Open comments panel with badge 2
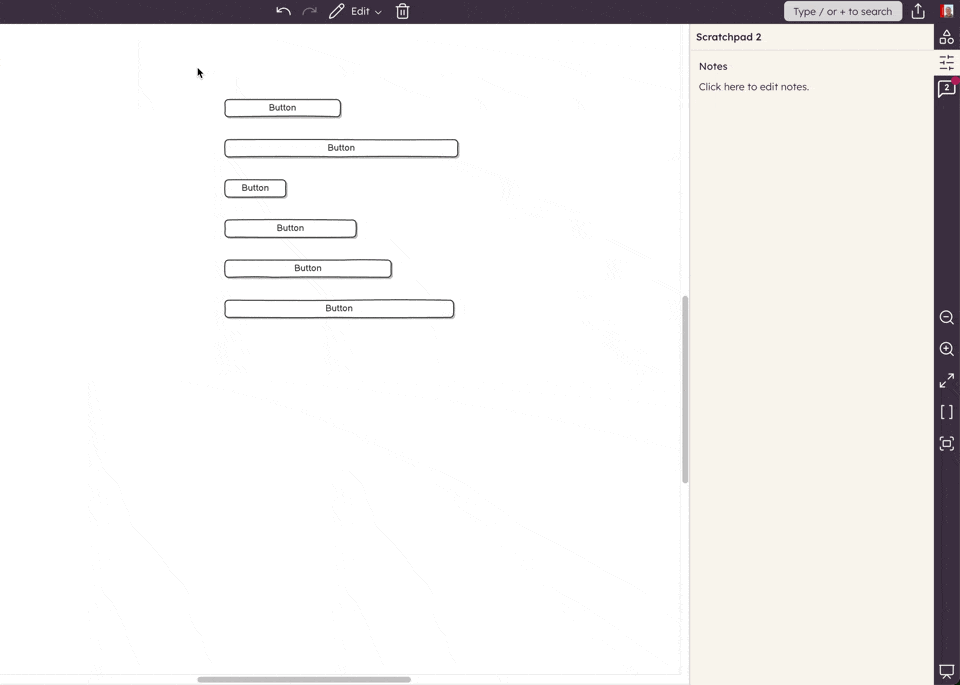Viewport: 960px width, 685px height. [x=946, y=89]
